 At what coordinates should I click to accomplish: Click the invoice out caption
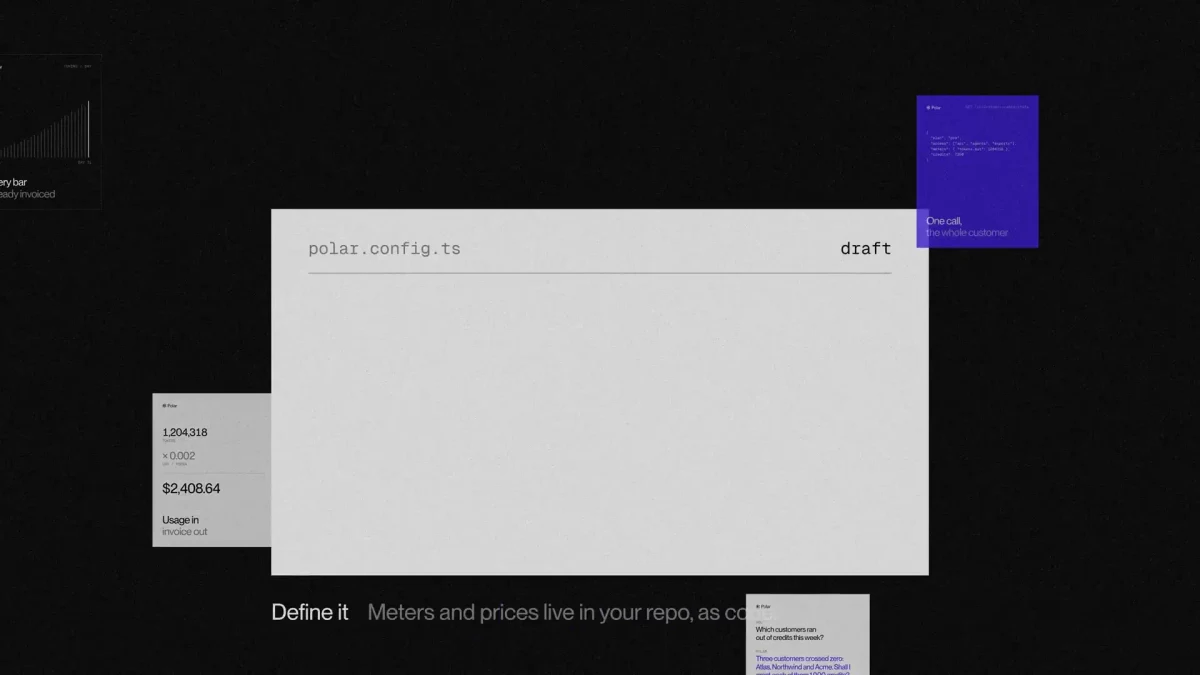tap(185, 532)
